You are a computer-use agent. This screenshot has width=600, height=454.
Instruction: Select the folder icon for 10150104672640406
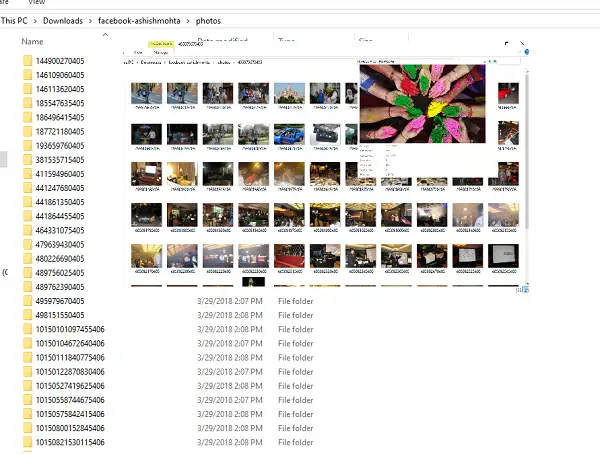click(28, 344)
